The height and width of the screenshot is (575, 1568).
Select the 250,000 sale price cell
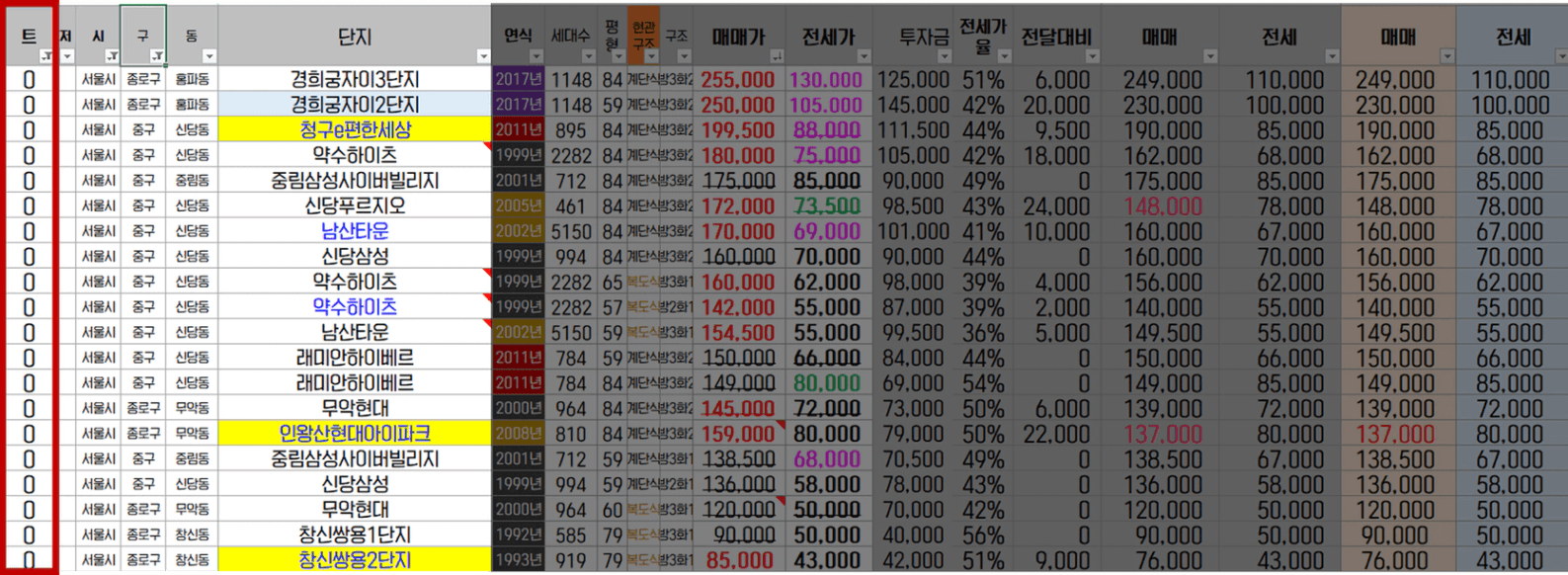[x=740, y=104]
